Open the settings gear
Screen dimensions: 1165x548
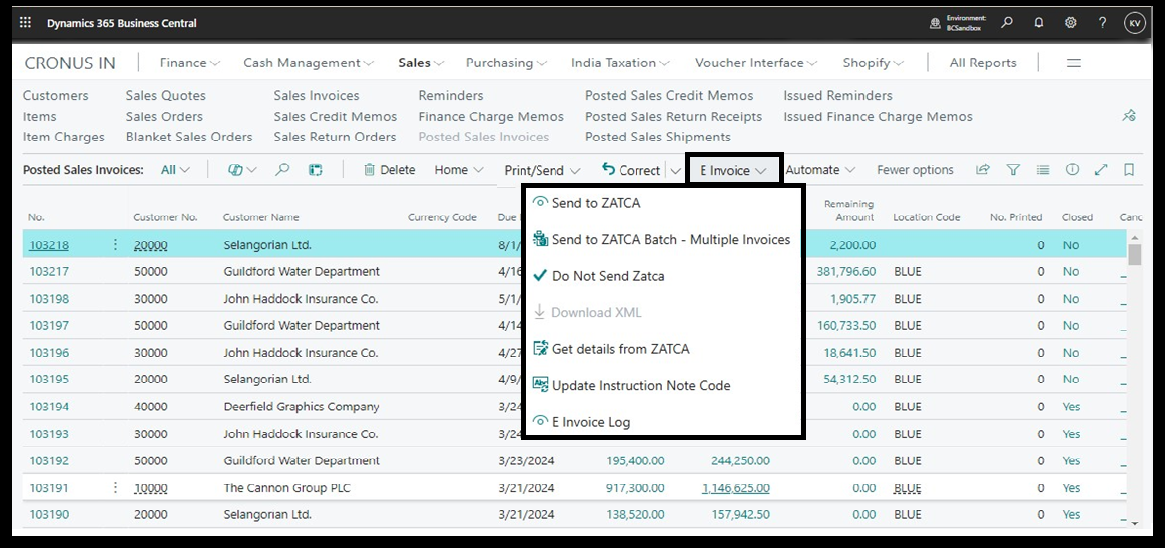[x=1071, y=23]
